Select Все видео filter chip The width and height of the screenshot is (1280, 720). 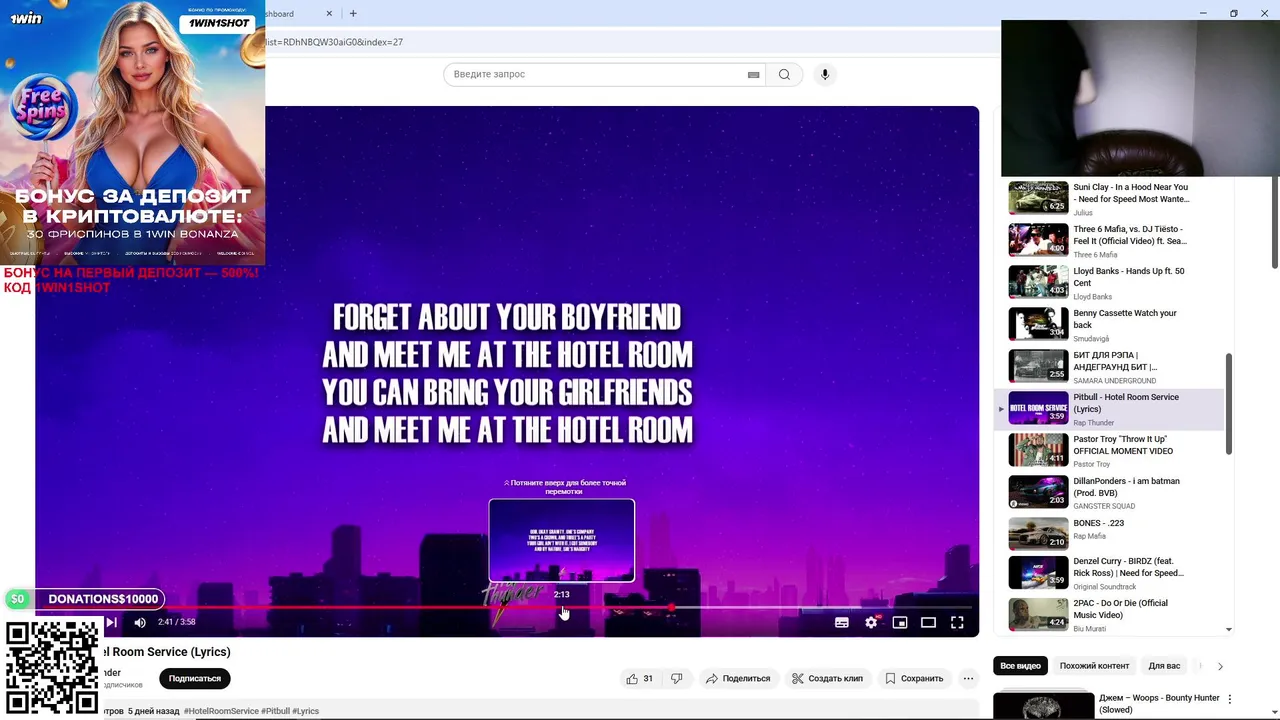click(x=1020, y=666)
